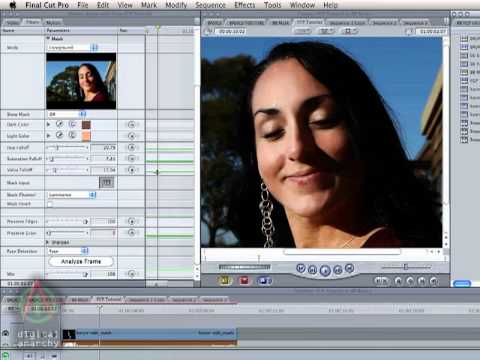480x360 pixels.
Task: Open the Help menu
Action: coord(330,5)
